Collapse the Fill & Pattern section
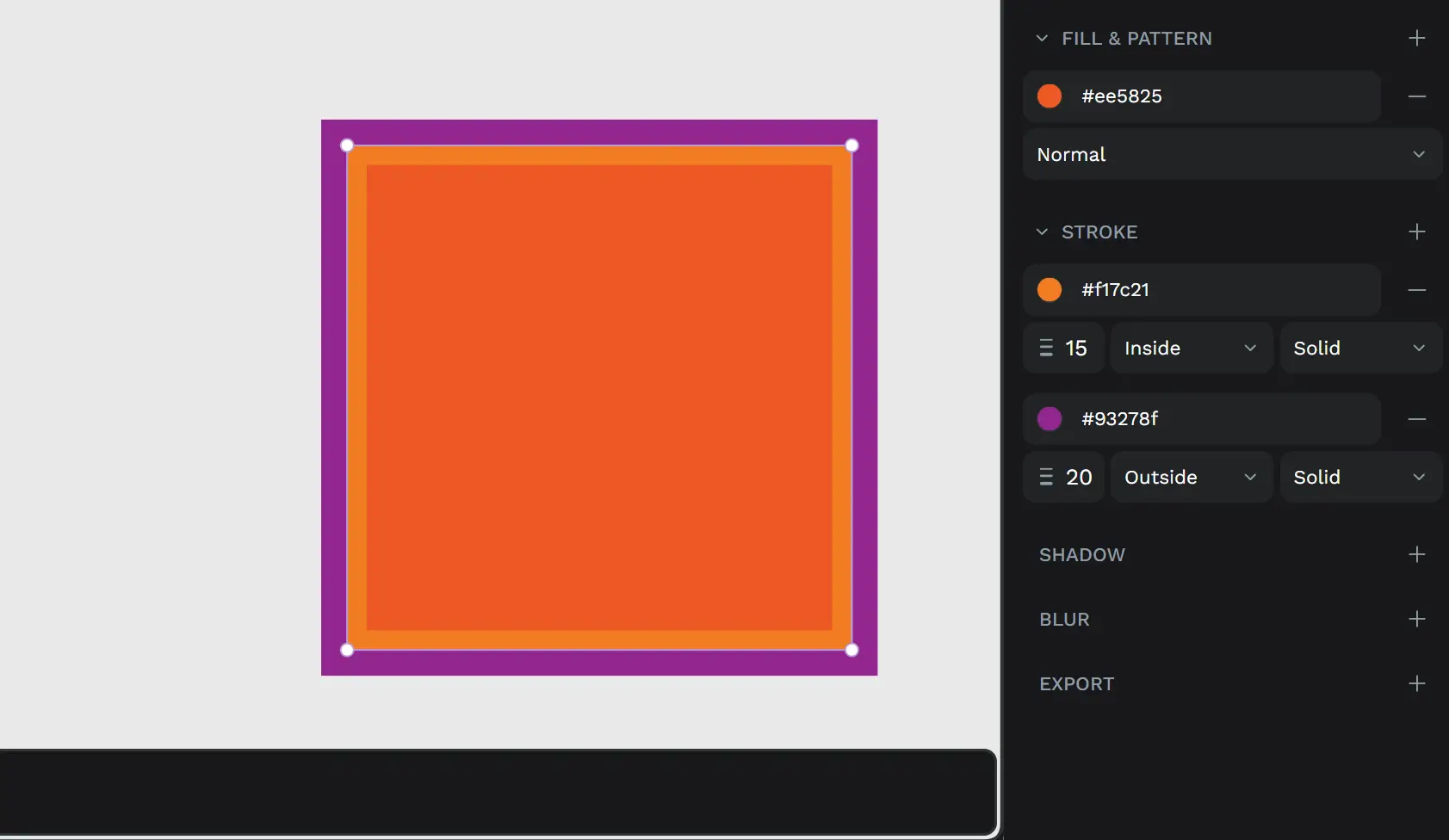This screenshot has height=840, width=1449. [1042, 39]
